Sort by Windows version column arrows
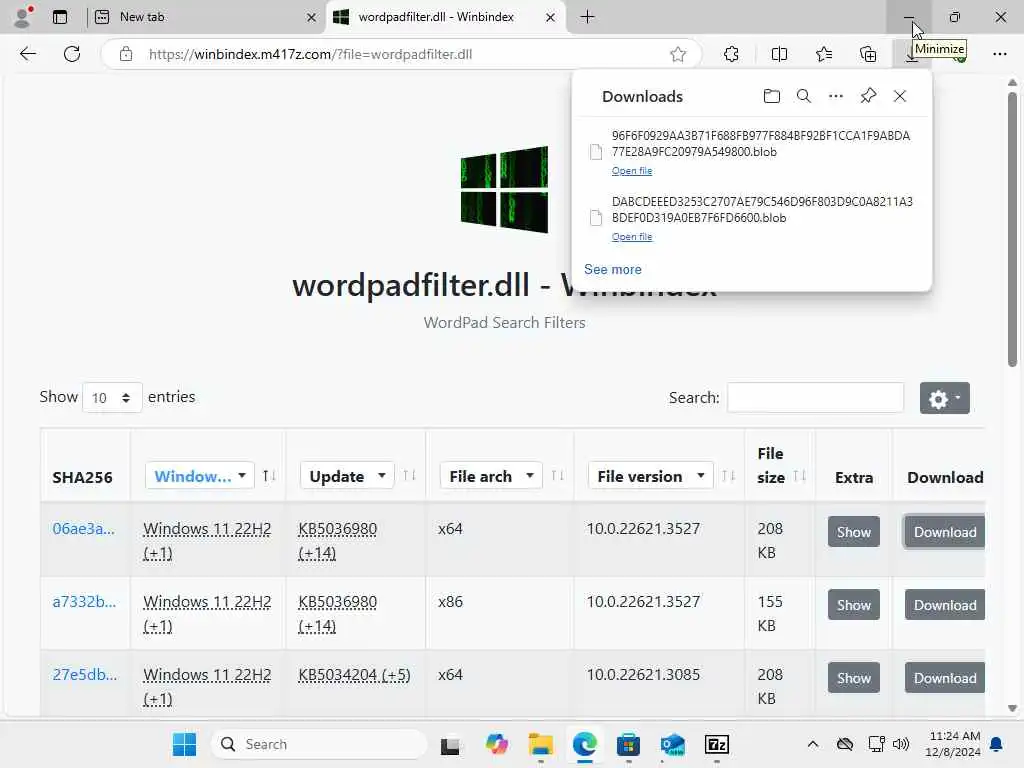Screen dimensions: 1024x768 pyautogui.click(x=269, y=476)
